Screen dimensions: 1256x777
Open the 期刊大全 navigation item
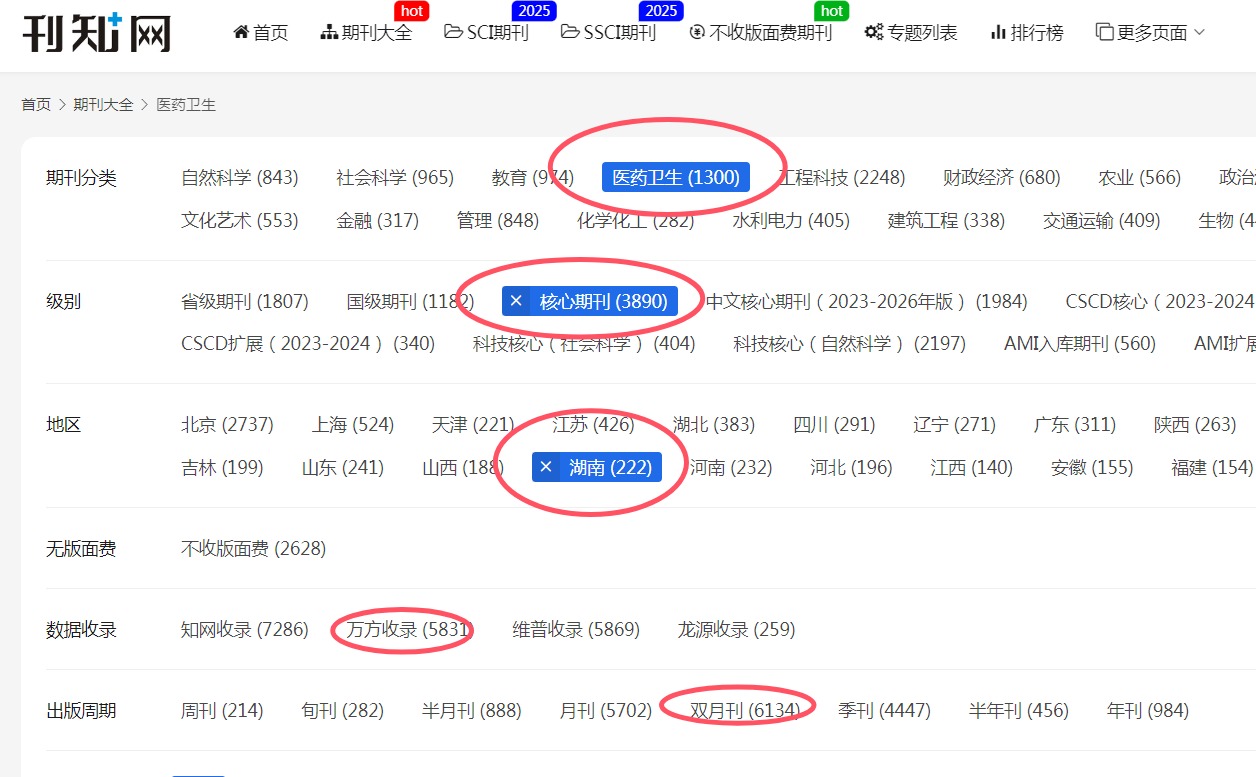tap(366, 33)
